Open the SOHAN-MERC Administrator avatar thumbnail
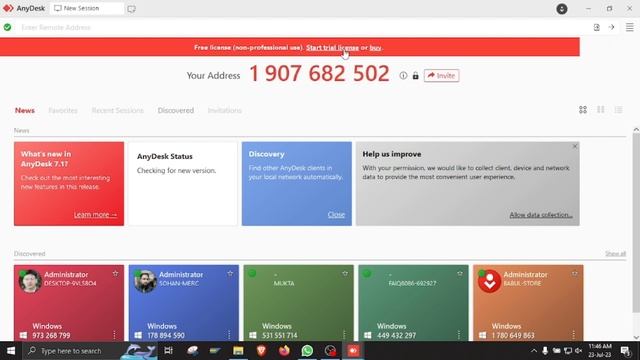 pyautogui.click(x=145, y=281)
